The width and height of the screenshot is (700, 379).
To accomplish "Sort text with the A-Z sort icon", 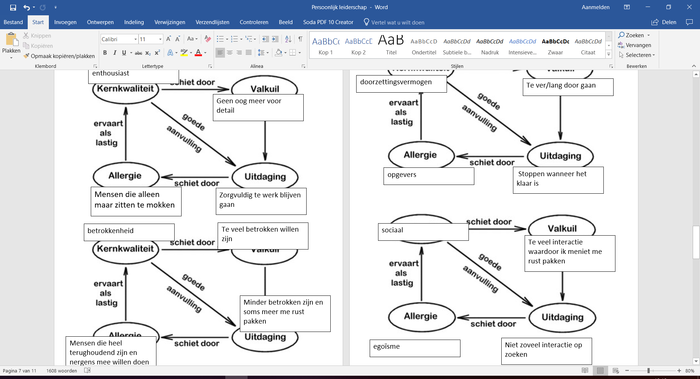I will coord(288,39).
